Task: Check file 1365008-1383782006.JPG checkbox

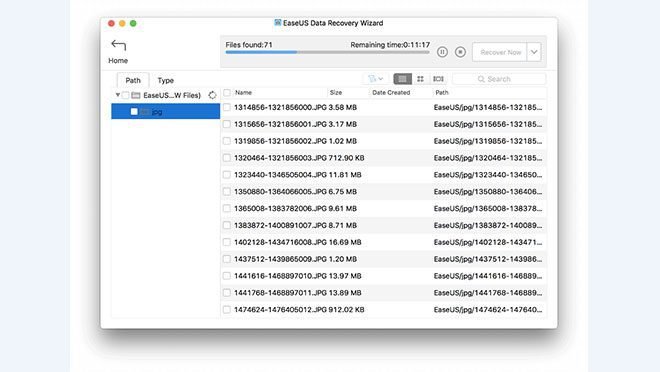Action: [227, 208]
